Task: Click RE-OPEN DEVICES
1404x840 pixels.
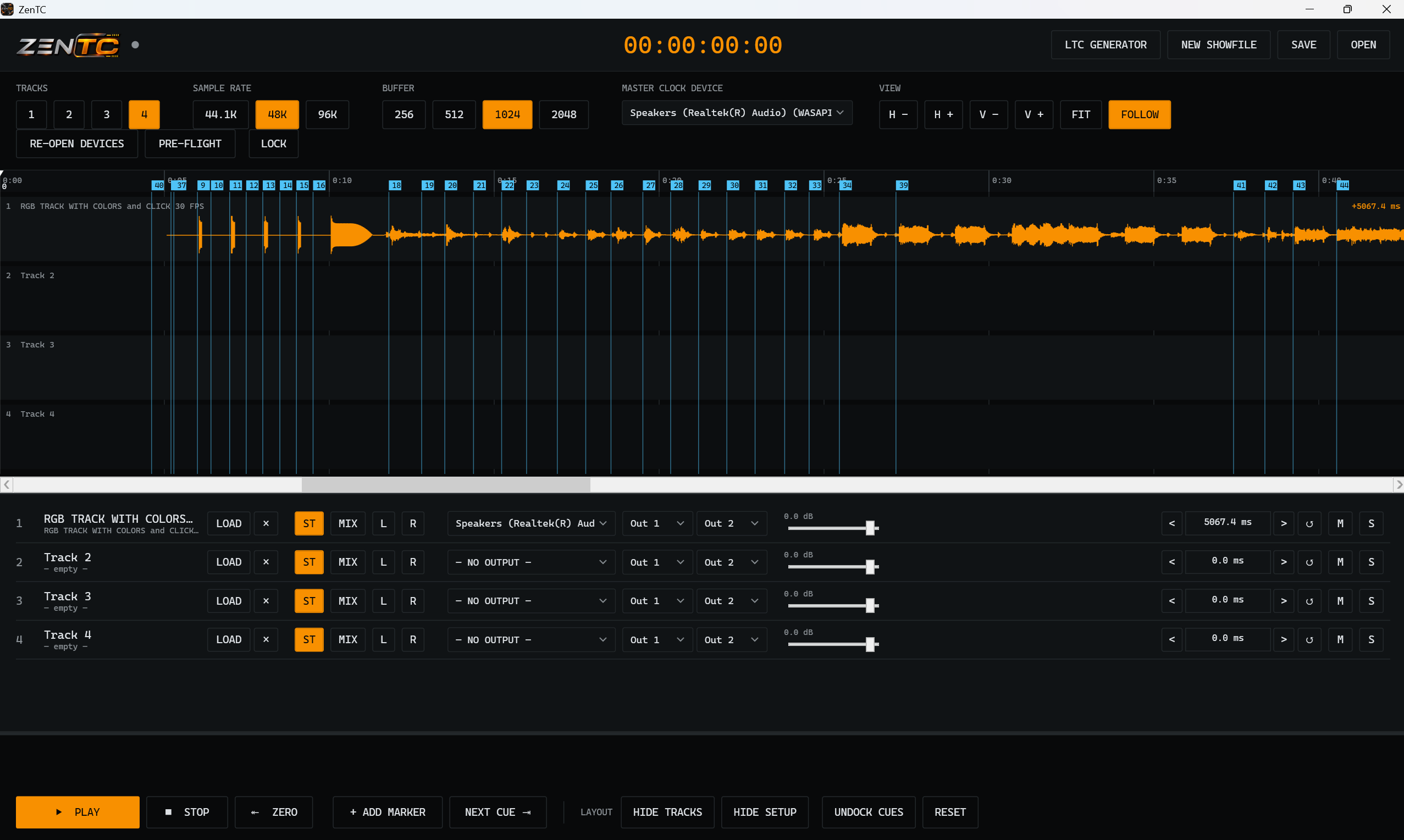Action: click(77, 144)
